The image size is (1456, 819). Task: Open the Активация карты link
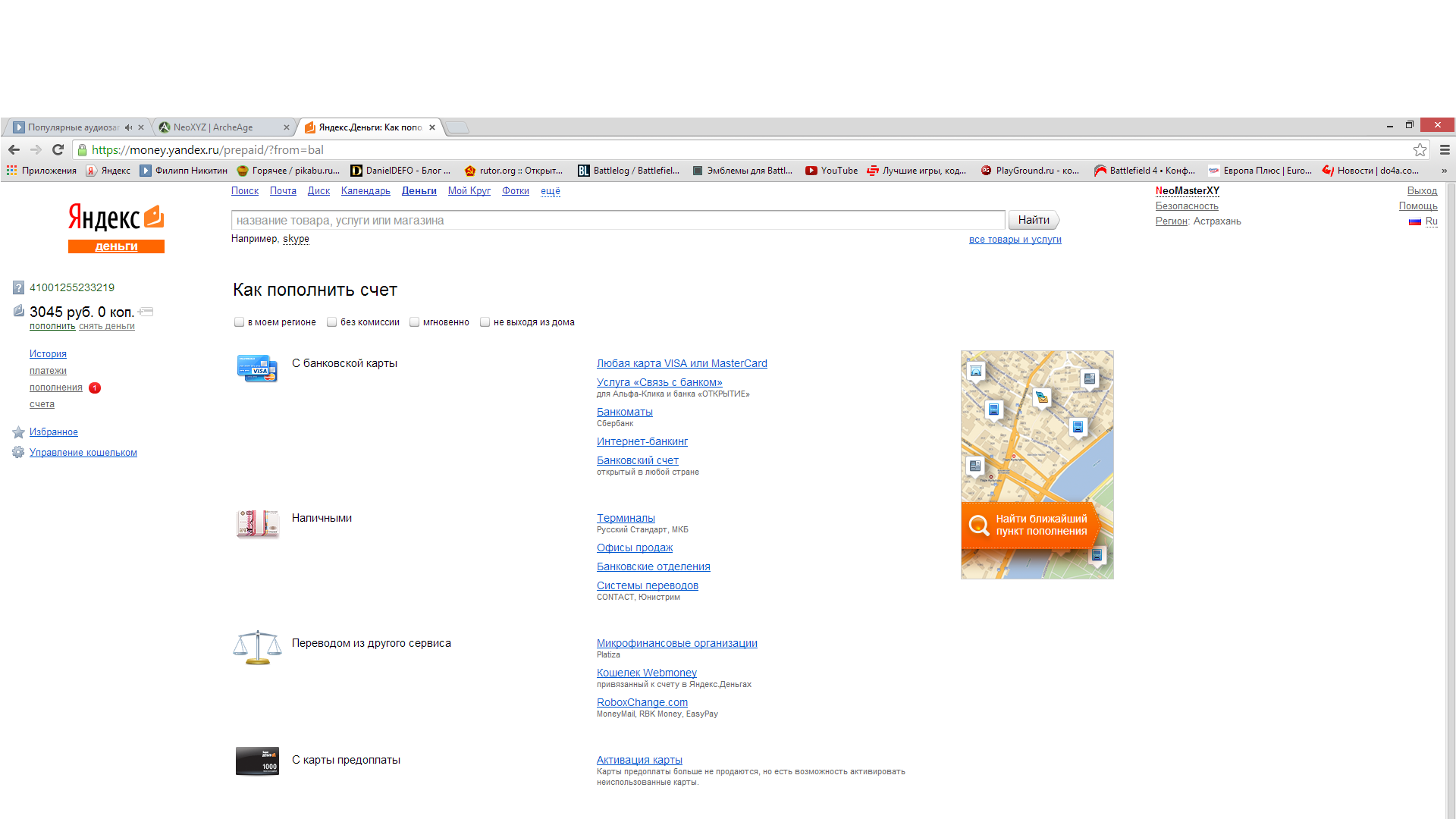(x=639, y=760)
